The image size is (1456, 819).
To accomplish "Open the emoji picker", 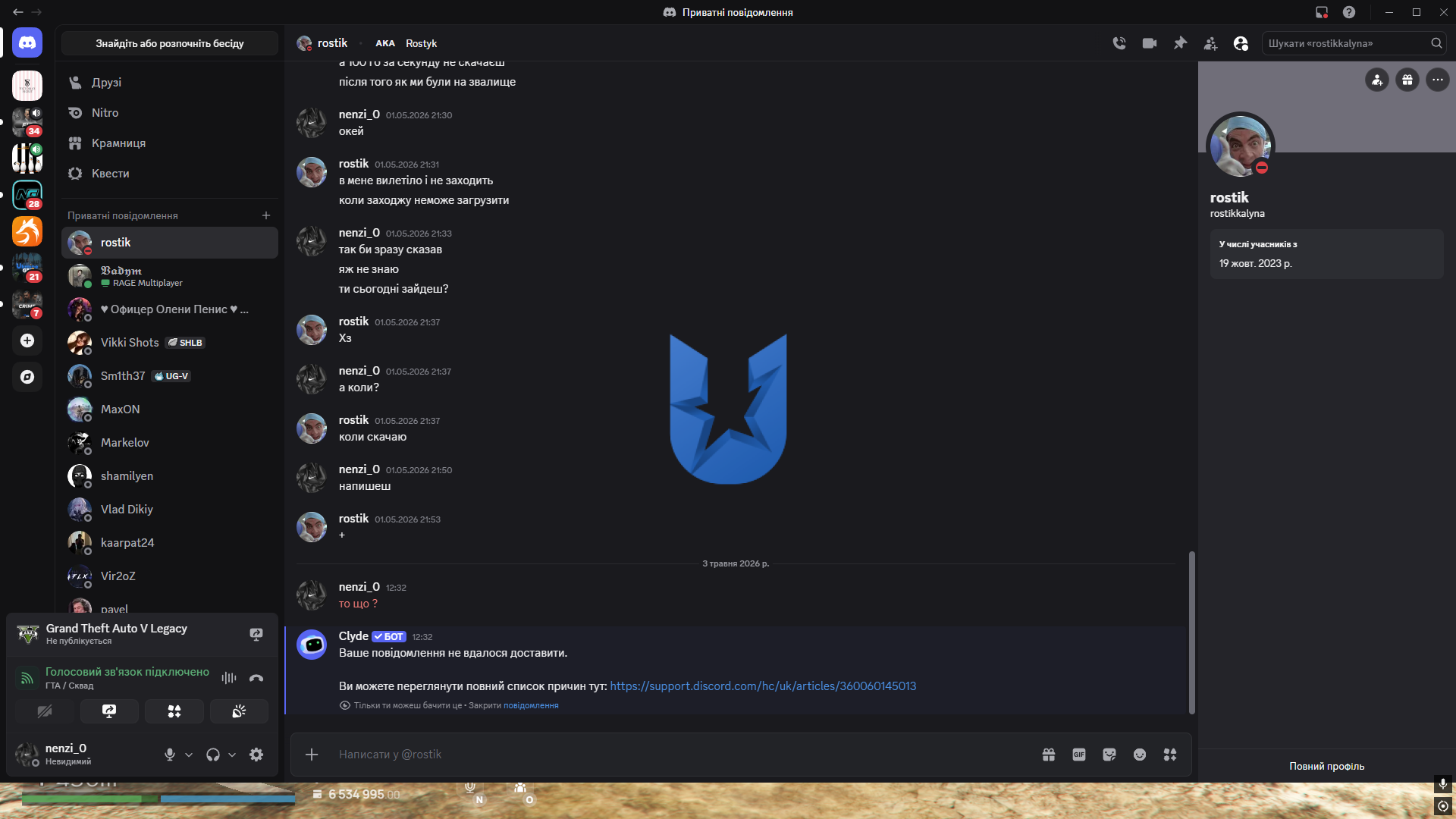I will coord(1140,755).
